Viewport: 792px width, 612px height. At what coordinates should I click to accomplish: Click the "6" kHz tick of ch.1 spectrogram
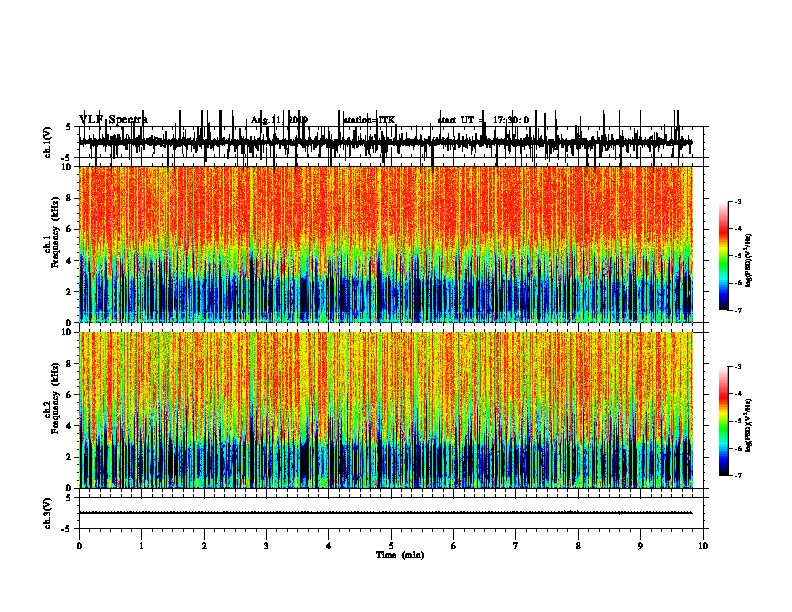point(69,229)
